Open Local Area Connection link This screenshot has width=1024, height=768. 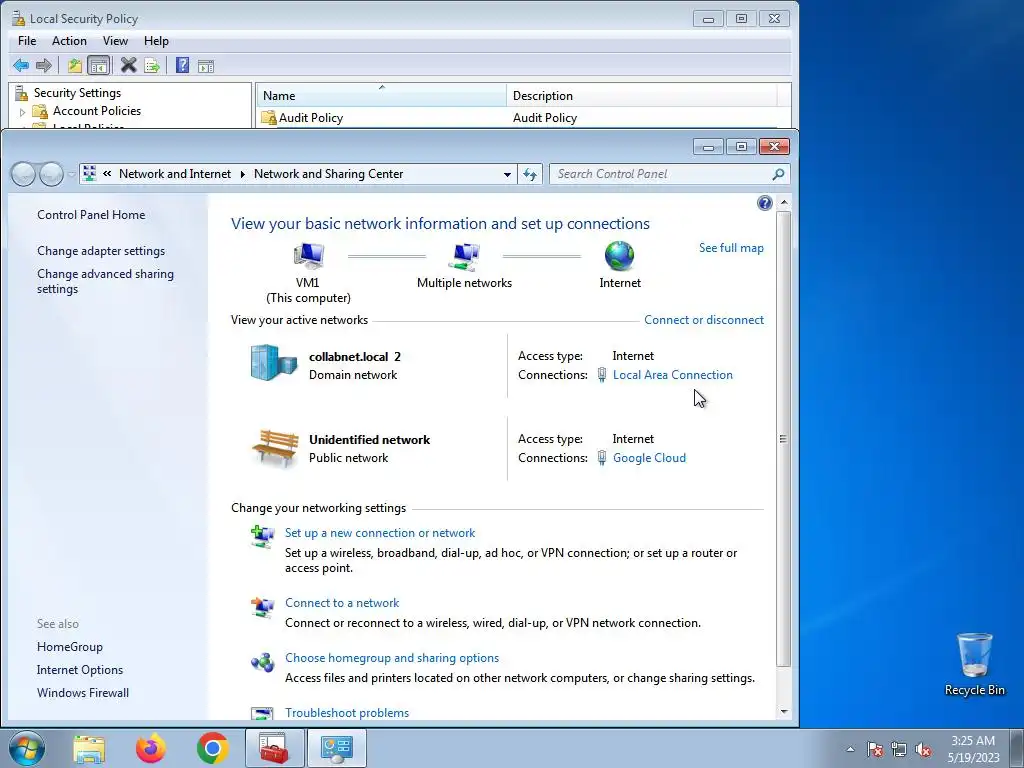pos(672,375)
